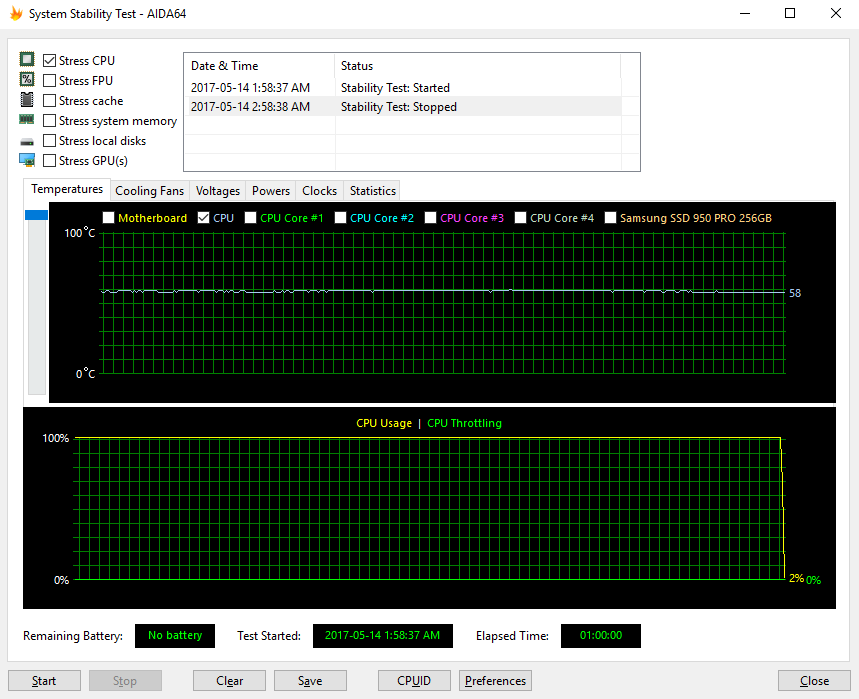Image resolution: width=859 pixels, height=699 pixels.
Task: Click the disk drive icon beside Stress local disks
Action: point(27,141)
